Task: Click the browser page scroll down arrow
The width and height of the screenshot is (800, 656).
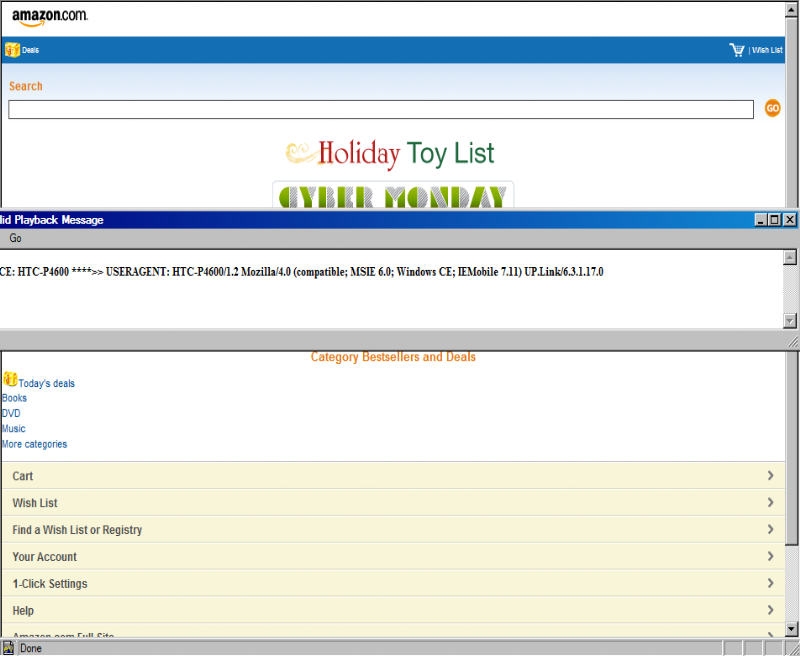Action: [x=791, y=629]
